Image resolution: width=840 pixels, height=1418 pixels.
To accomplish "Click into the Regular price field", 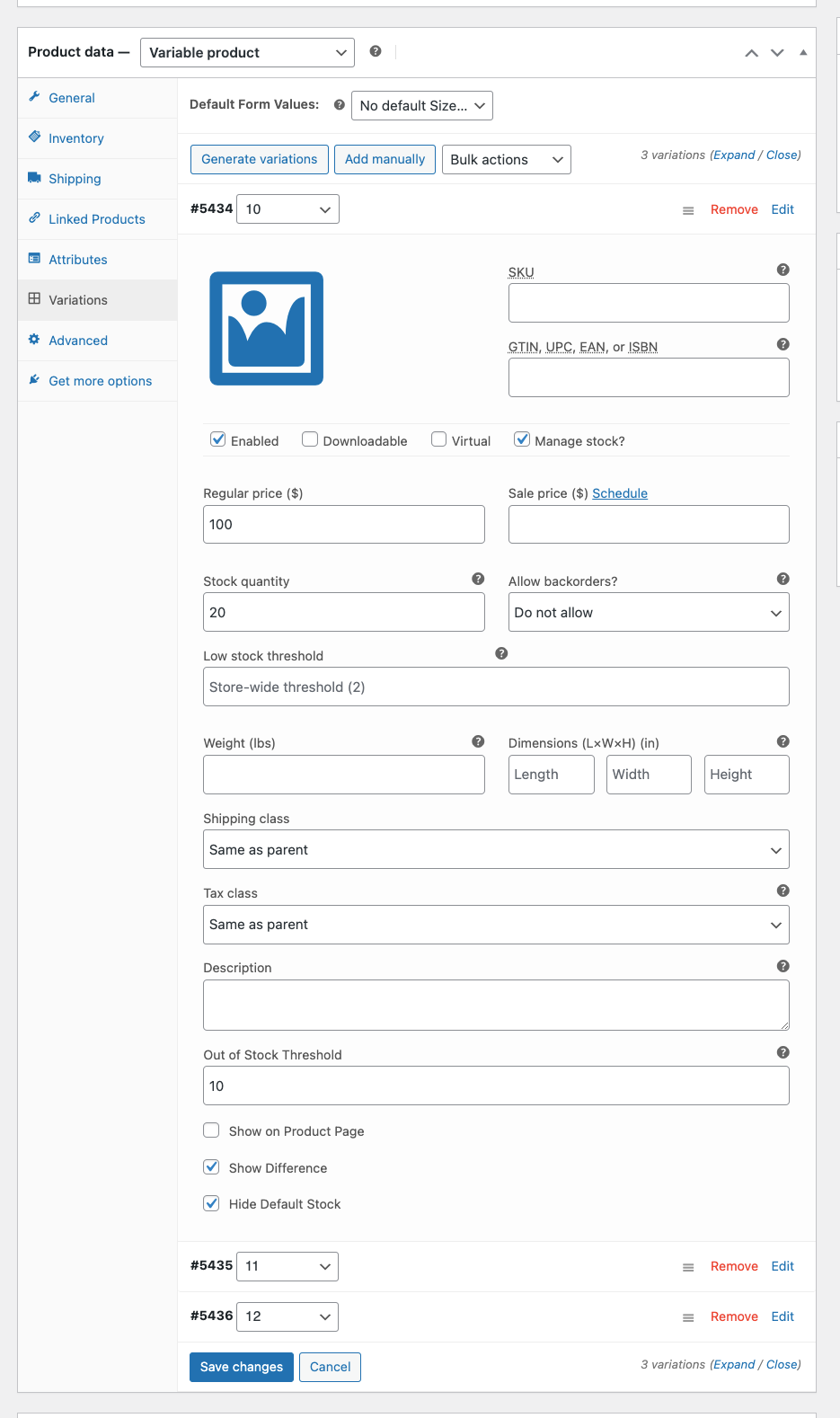I will (343, 525).
